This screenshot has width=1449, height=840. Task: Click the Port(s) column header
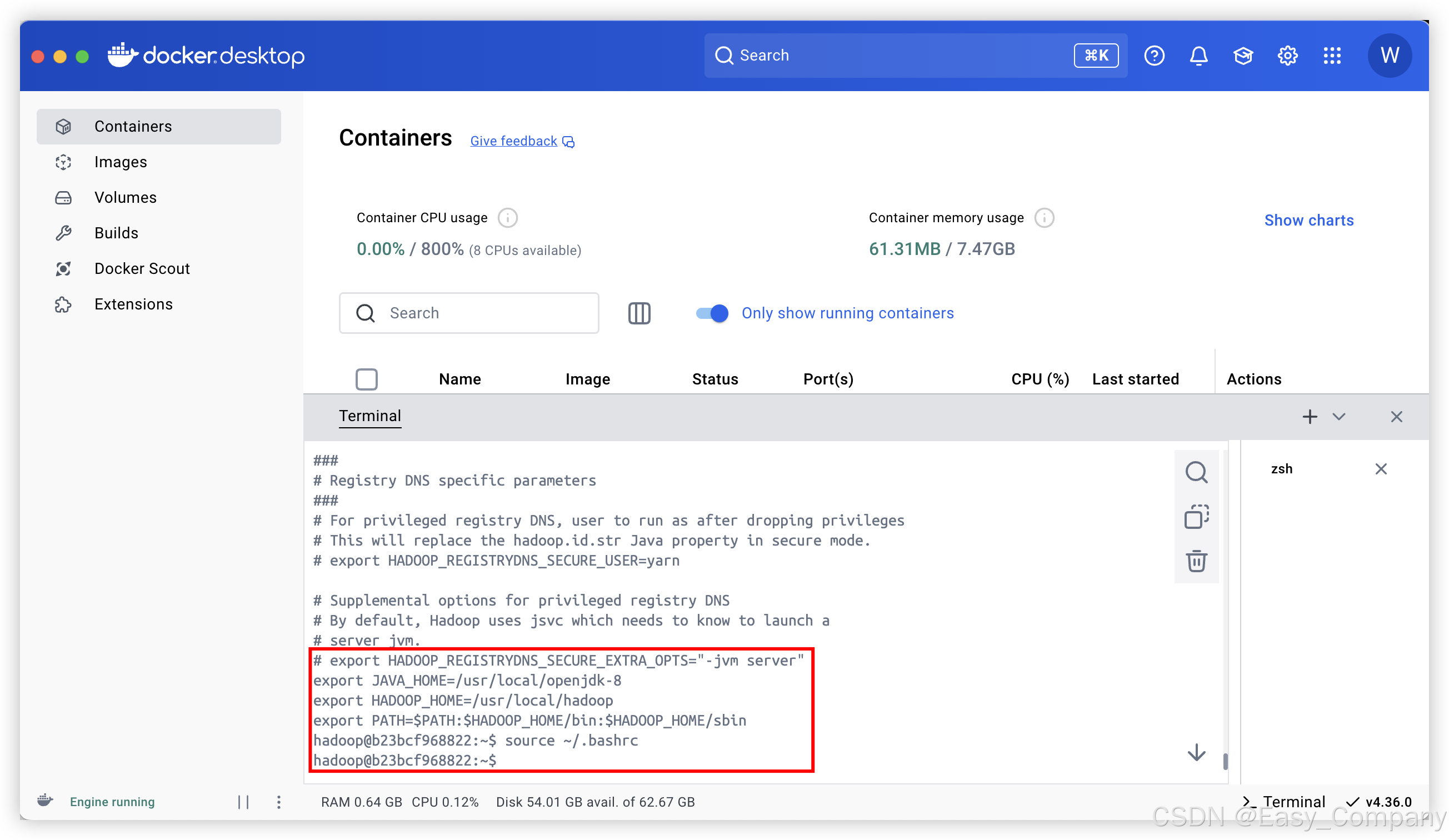click(x=828, y=379)
